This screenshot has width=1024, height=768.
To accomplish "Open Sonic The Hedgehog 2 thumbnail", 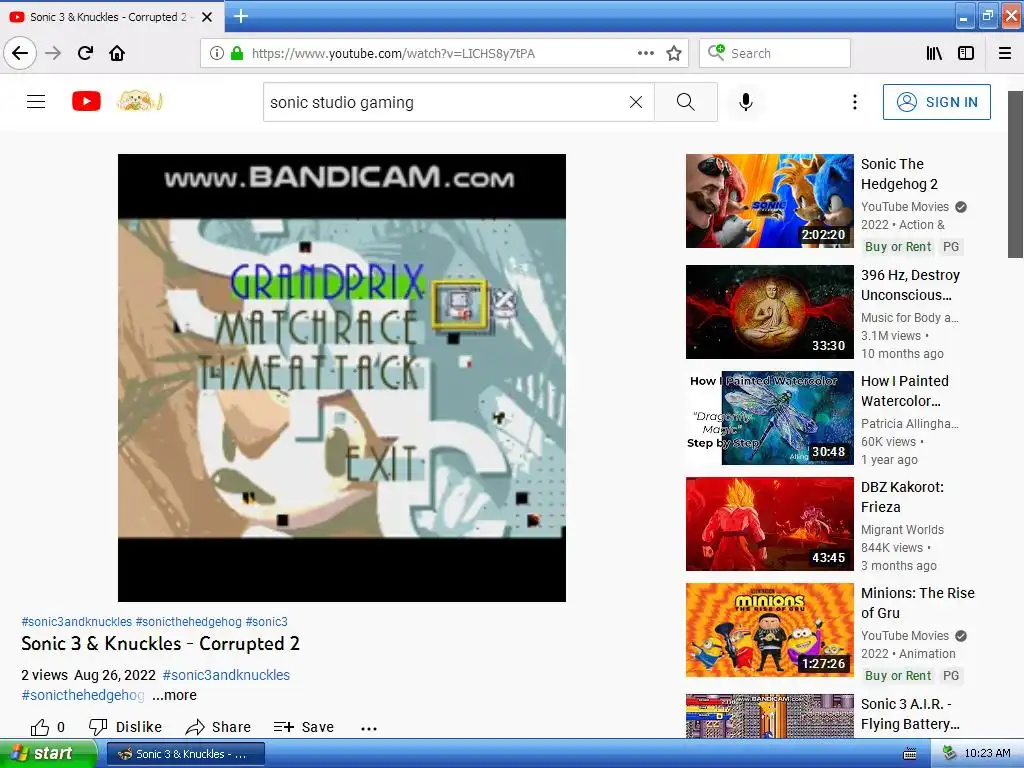I will tap(769, 201).
